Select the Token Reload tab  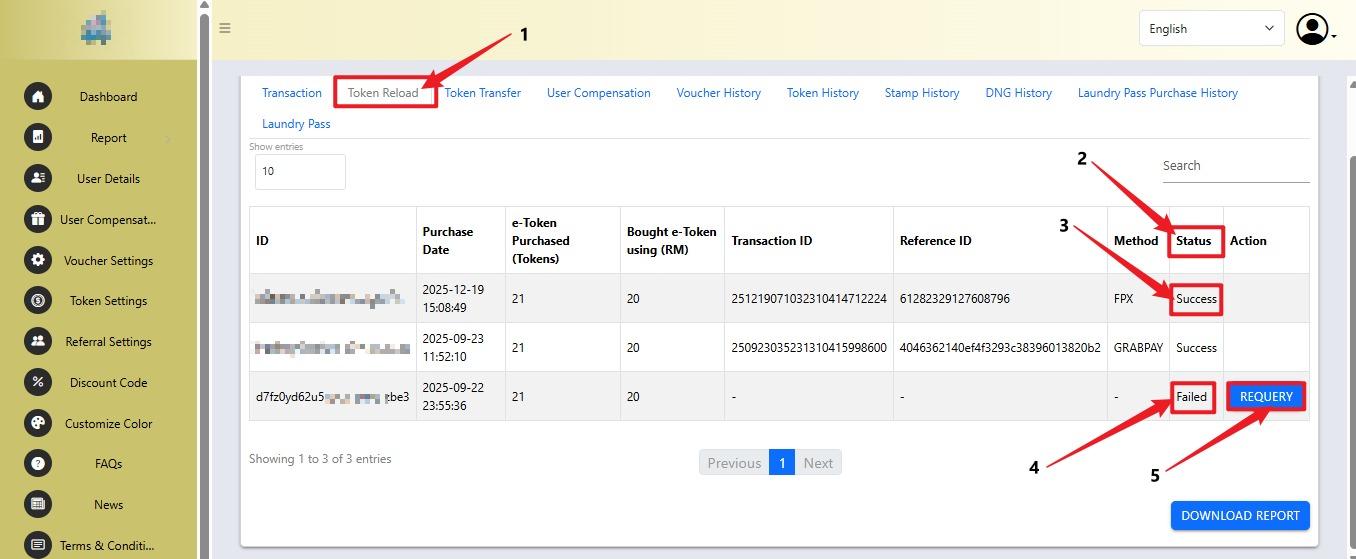point(383,93)
